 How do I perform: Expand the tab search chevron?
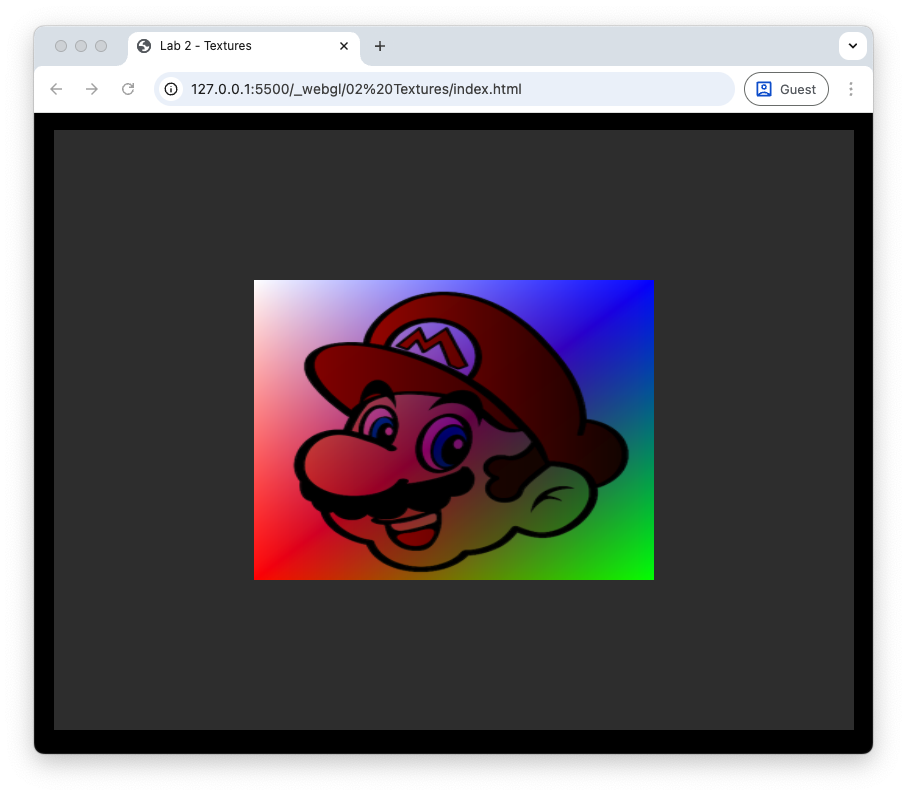coord(852,46)
